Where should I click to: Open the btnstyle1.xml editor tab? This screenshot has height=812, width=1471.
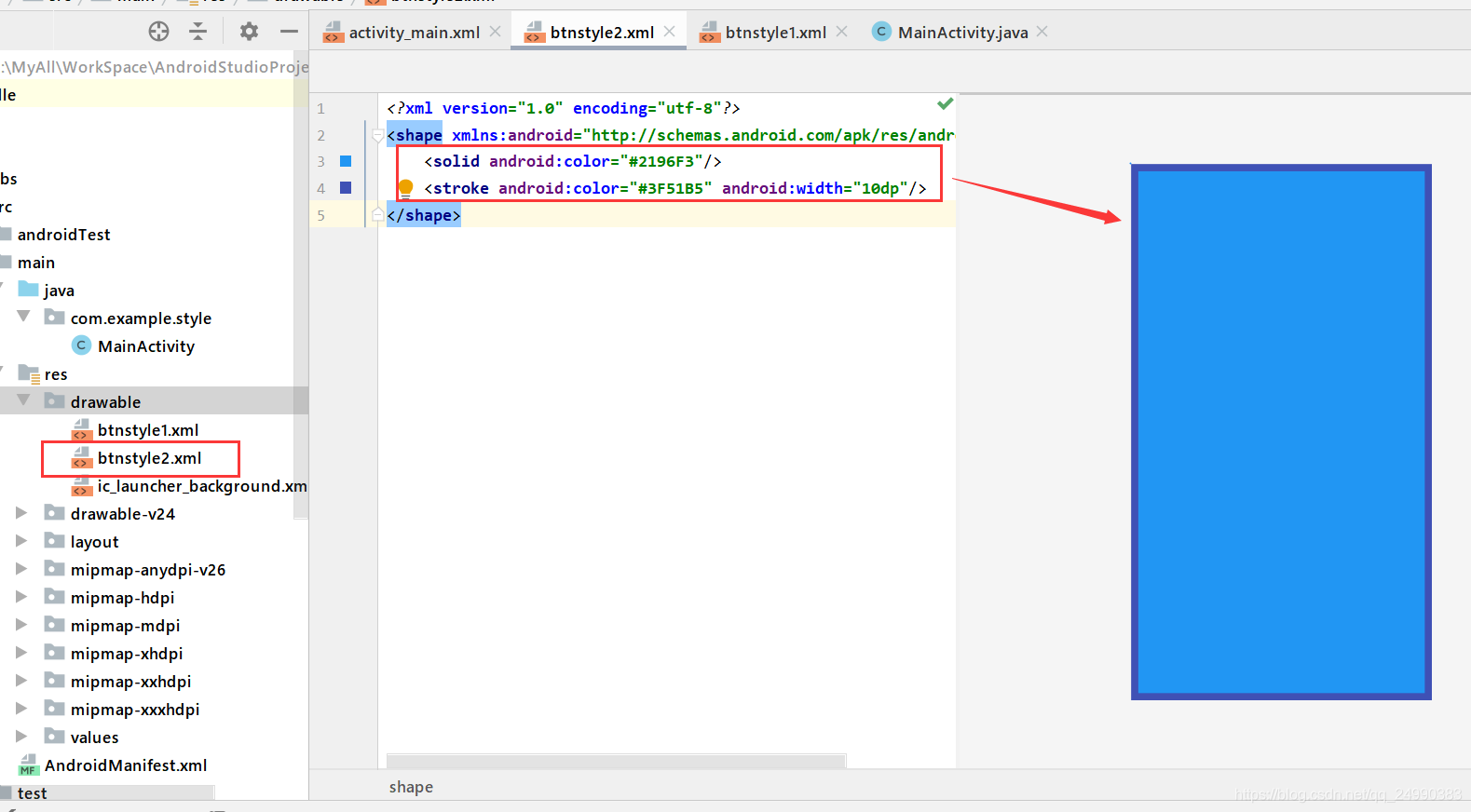pos(776,33)
